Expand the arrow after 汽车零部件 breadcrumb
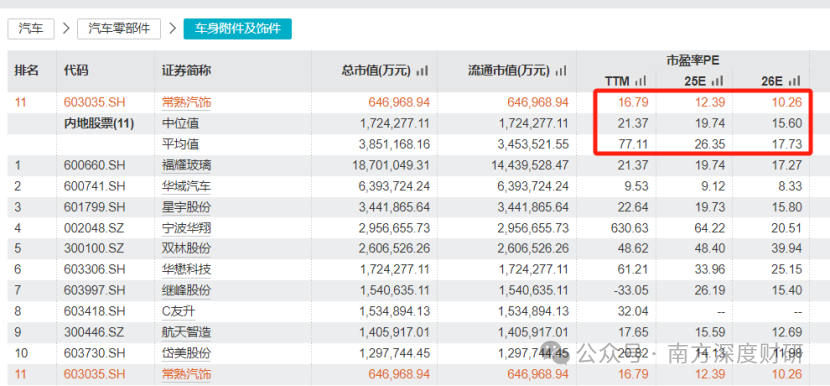Viewport: 830px width, 386px height. 173,29
